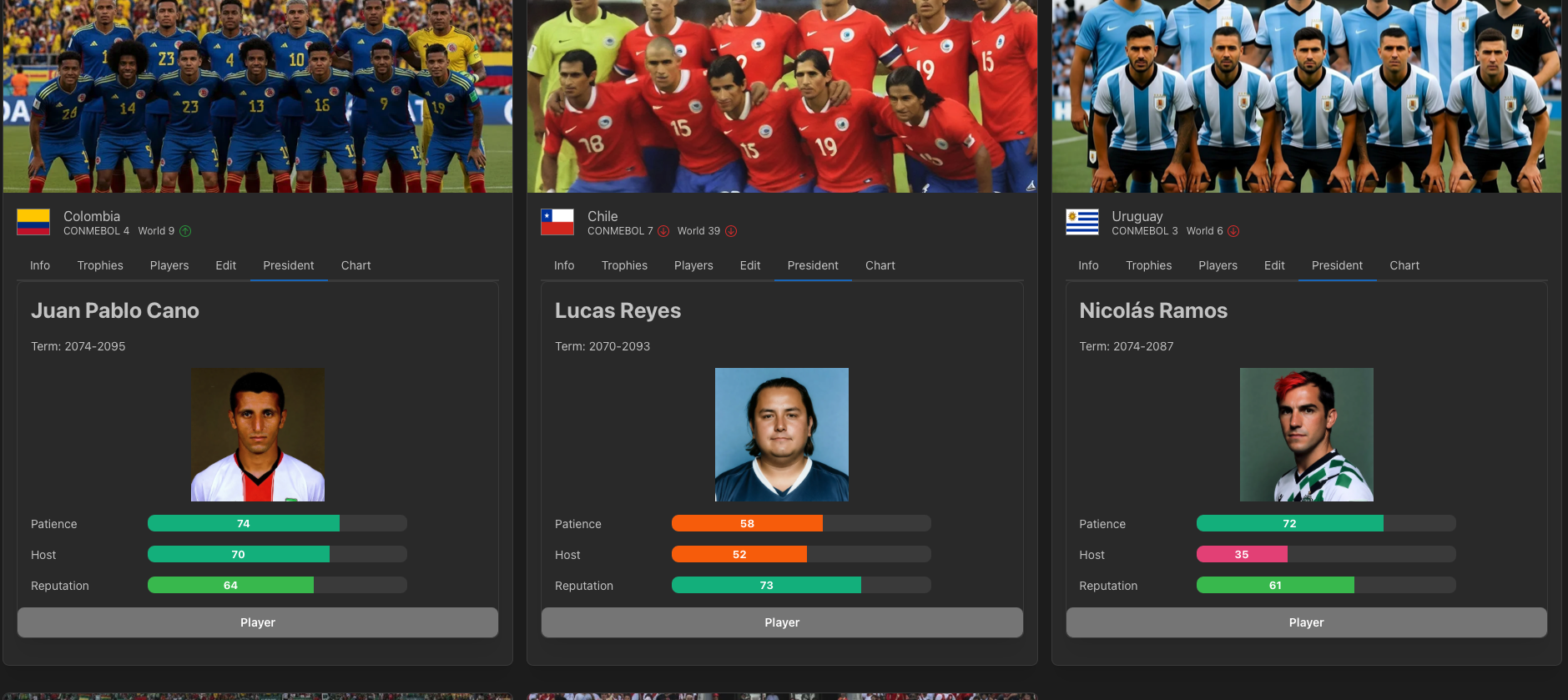The width and height of the screenshot is (1568, 700).
Task: Open Uruguay's Chart tab
Action: coord(1404,265)
